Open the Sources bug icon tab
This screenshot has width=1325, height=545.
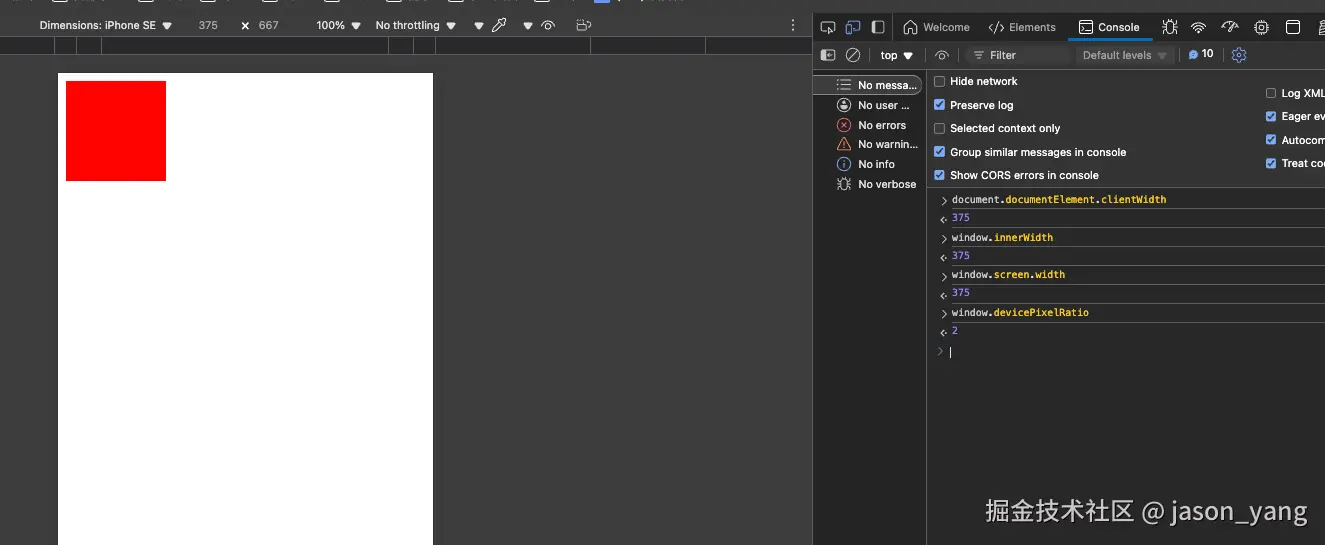[x=1169, y=27]
